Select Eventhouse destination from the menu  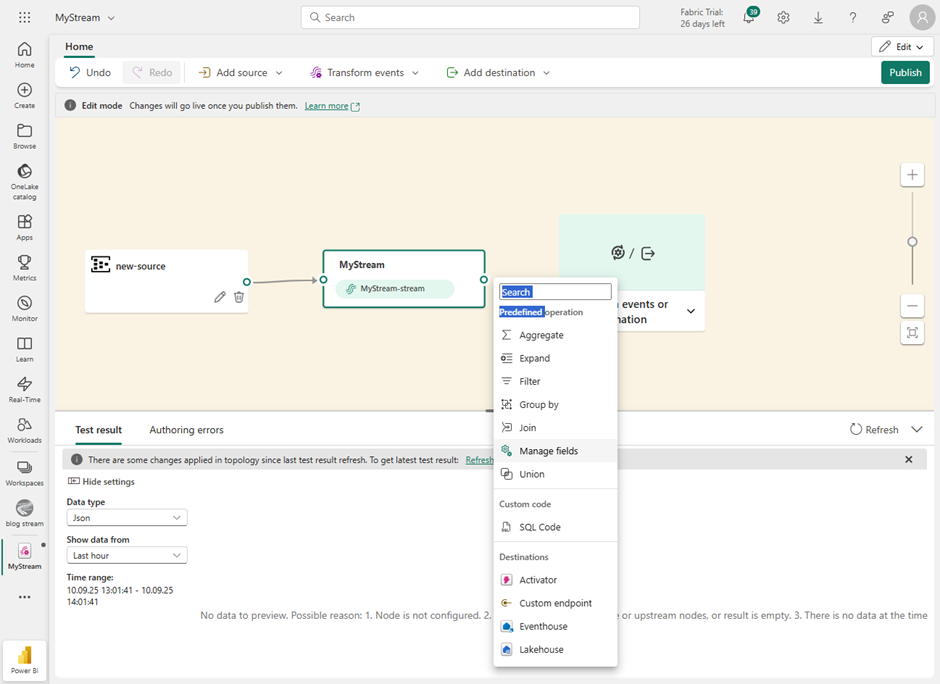click(x=543, y=626)
